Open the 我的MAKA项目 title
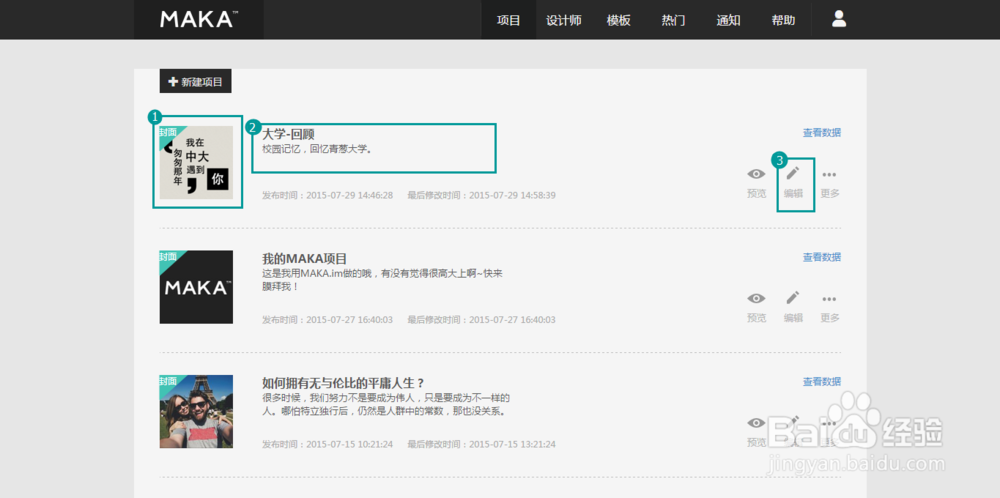Image resolution: width=1000 pixels, height=498 pixels. pyautogui.click(x=304, y=259)
